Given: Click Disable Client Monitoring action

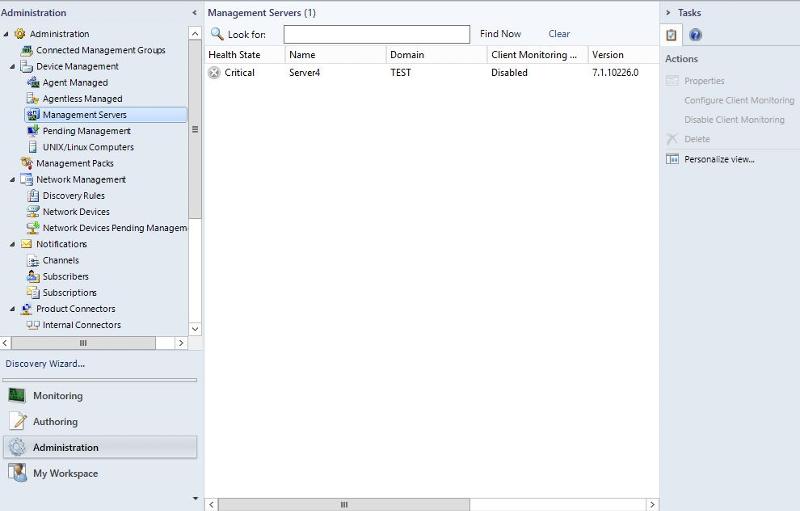Looking at the screenshot, I should click(734, 119).
